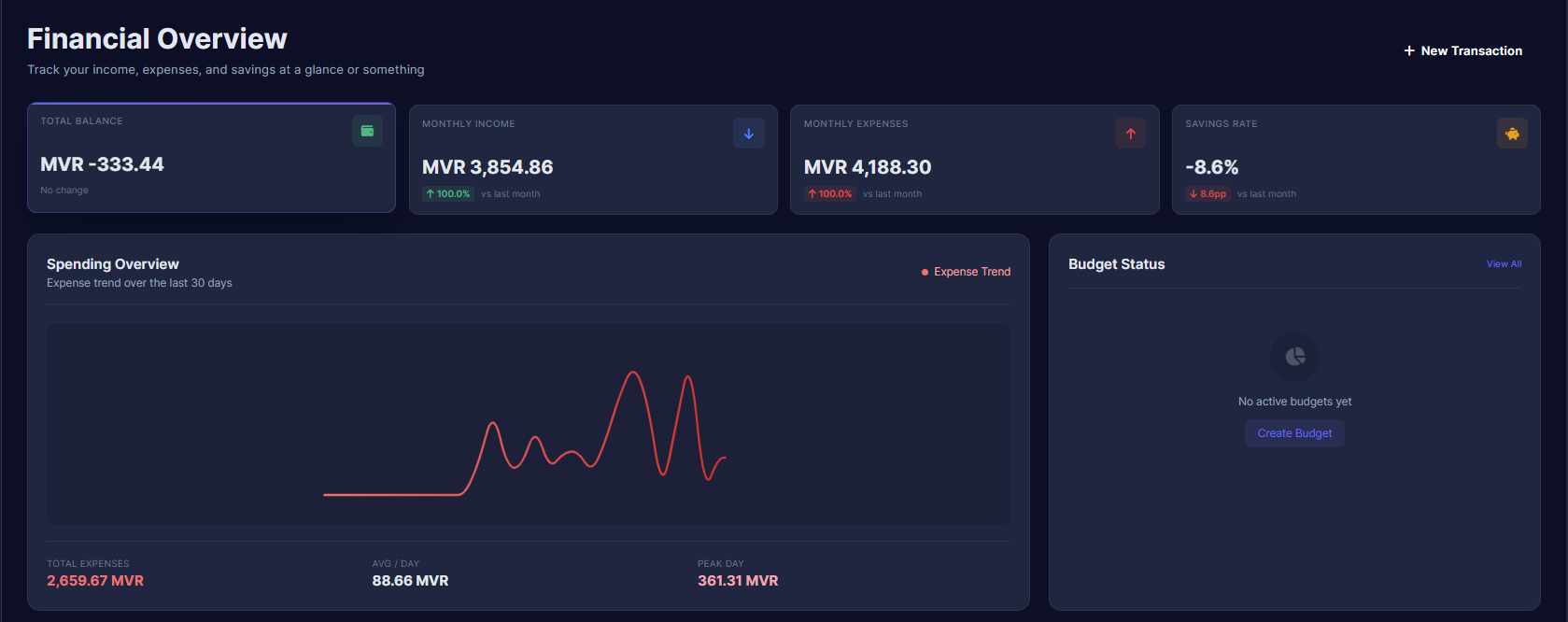Click the TOTAL EXPENSES label below chart
Image resolution: width=1568 pixels, height=622 pixels.
tap(89, 564)
